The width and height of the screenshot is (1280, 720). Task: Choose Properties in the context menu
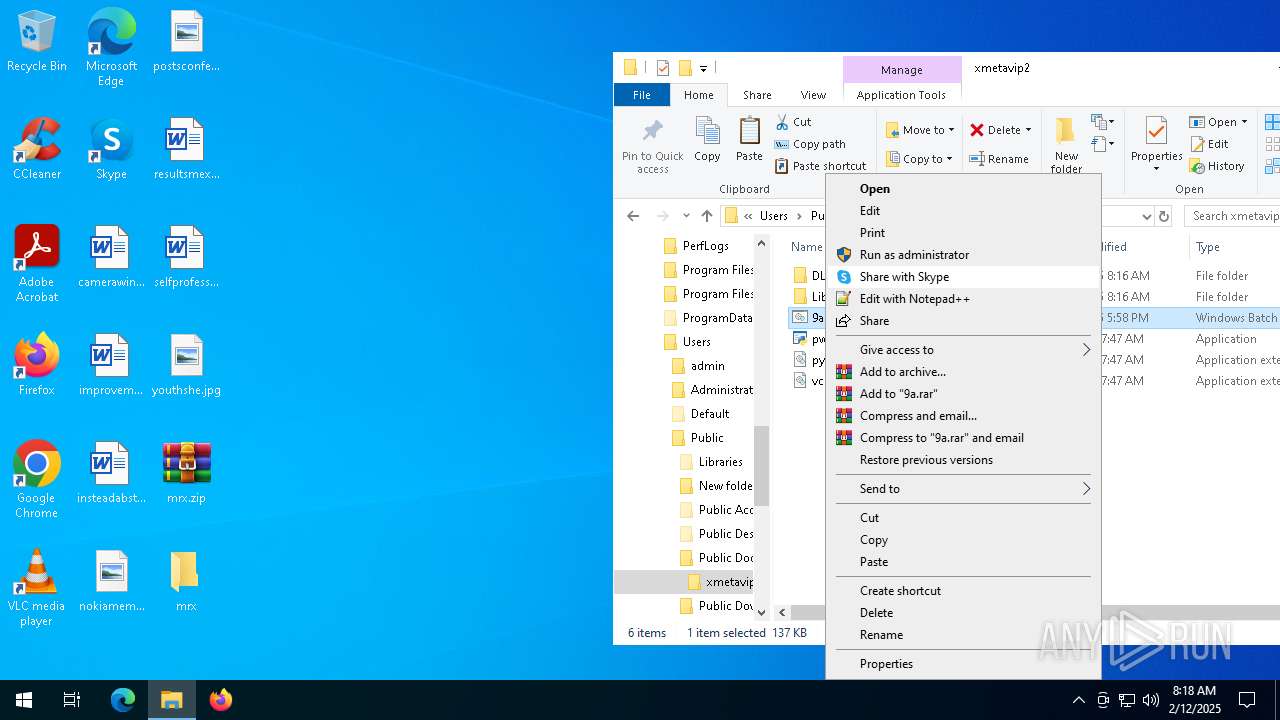click(x=964, y=664)
